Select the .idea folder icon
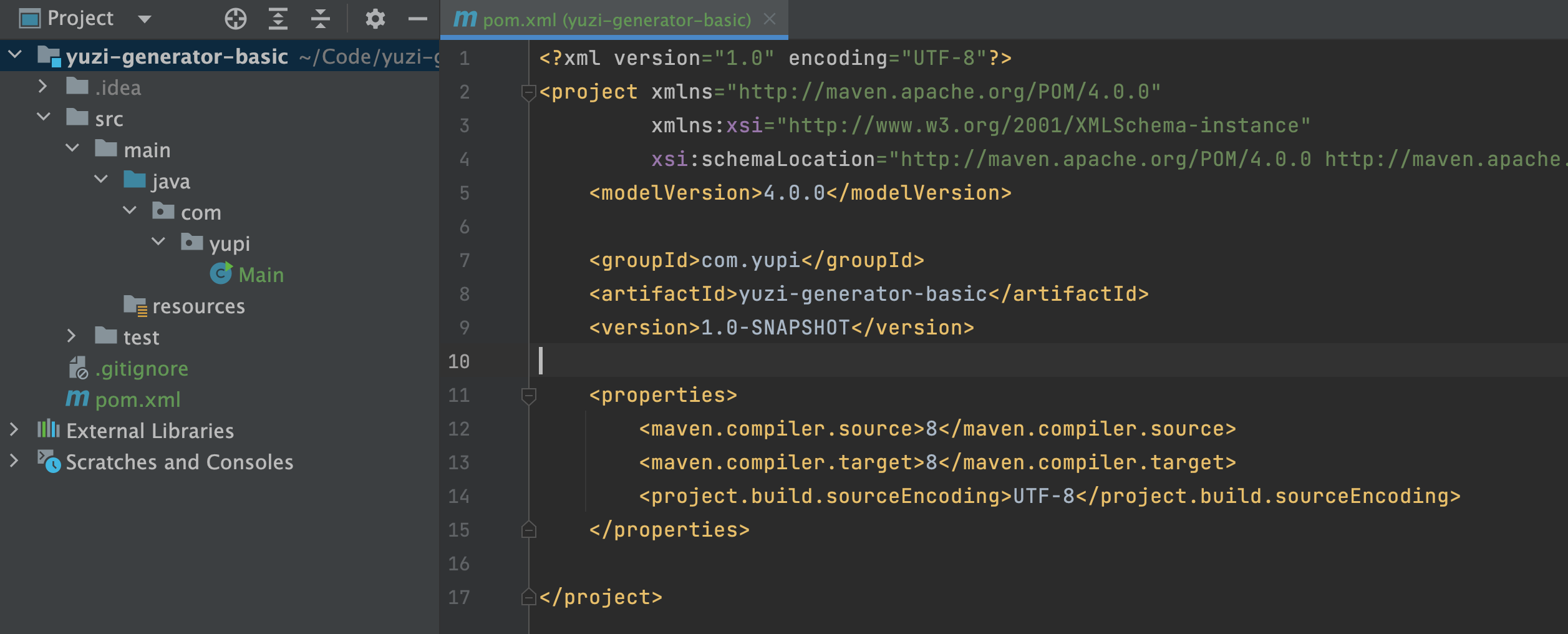Screen dimensions: 1568x634 point(77,86)
